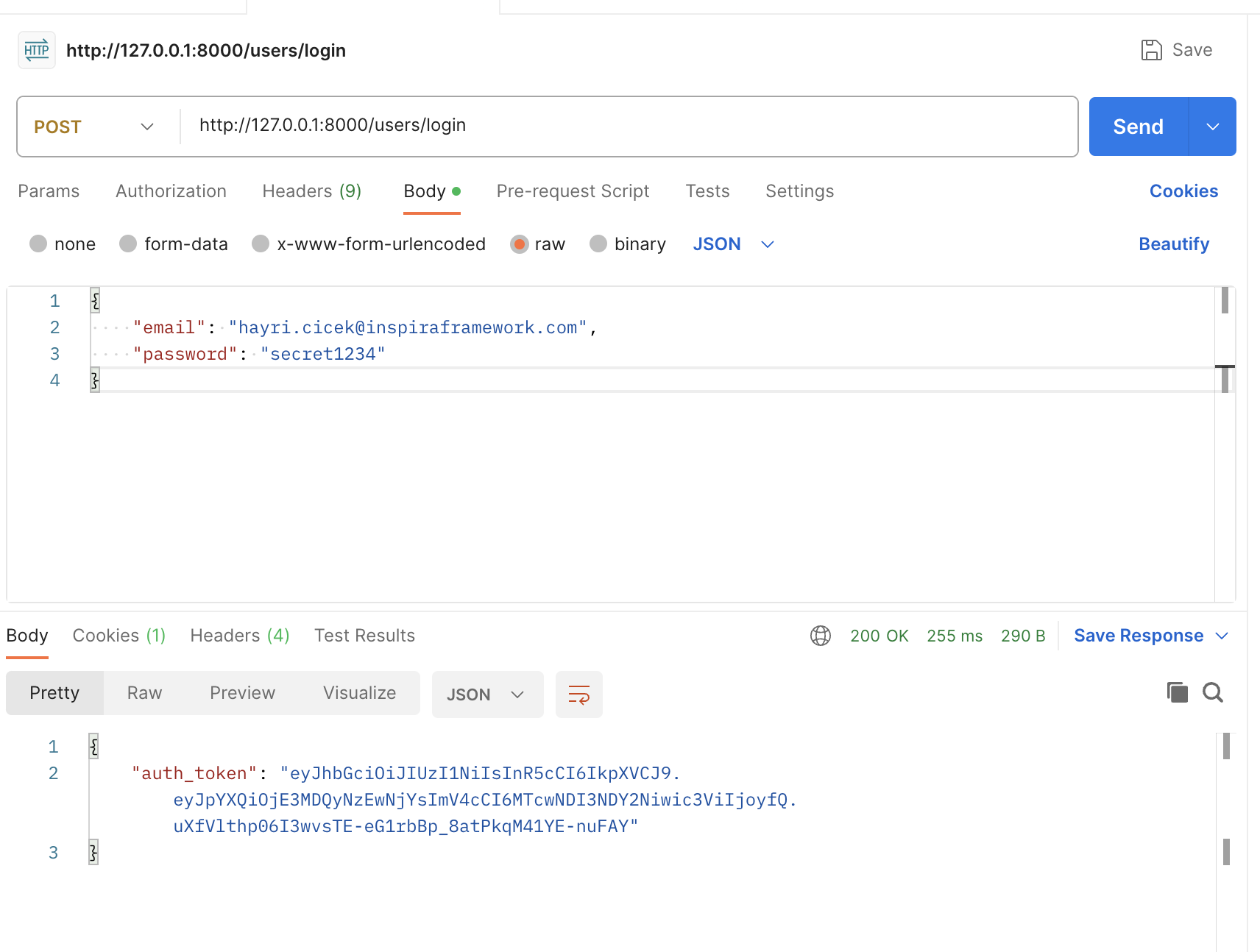Viewport: 1260px width, 952px height.
Task: View the response Headers (4) tab
Action: point(240,636)
